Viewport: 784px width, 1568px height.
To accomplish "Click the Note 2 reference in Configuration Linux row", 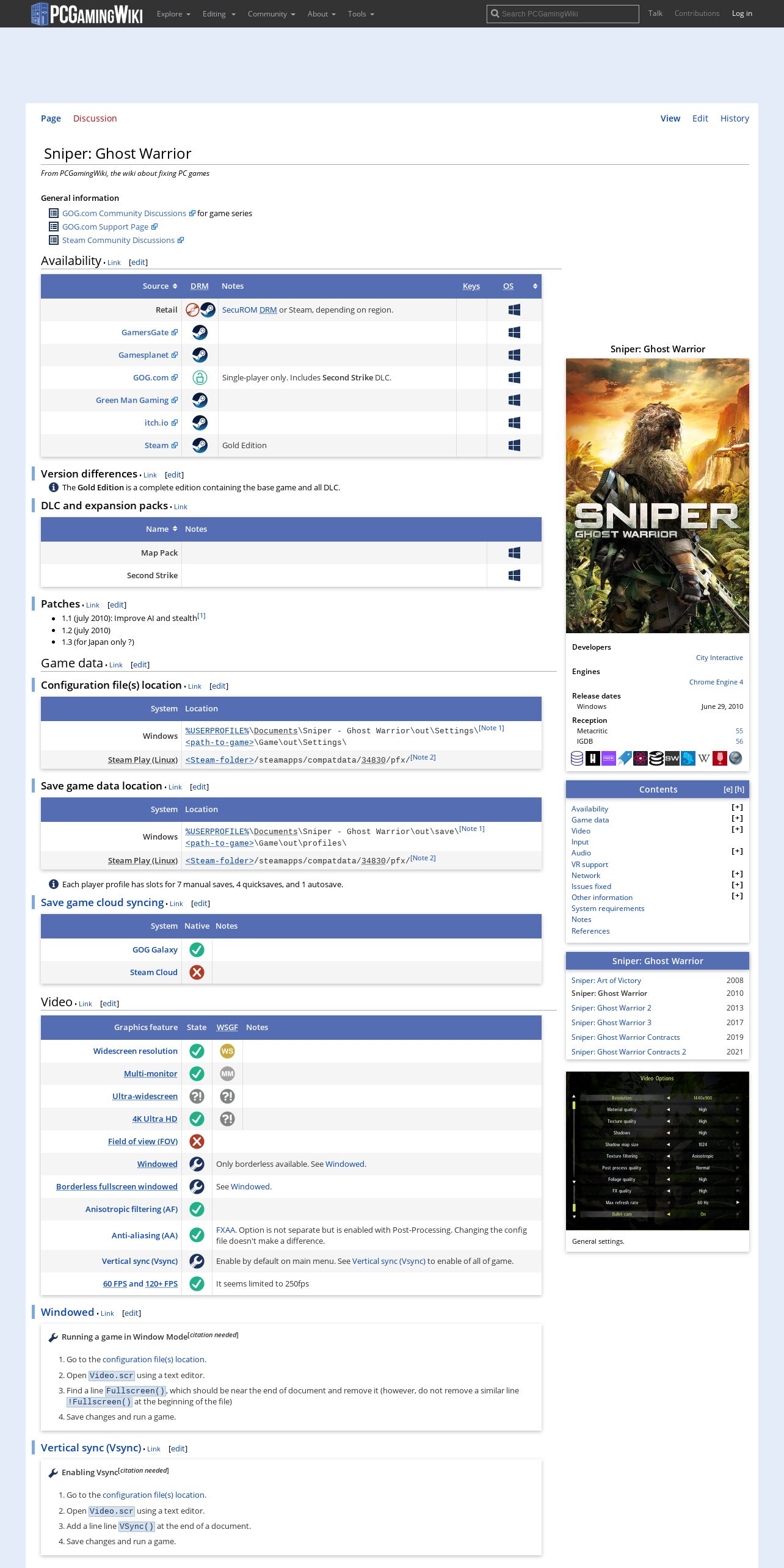I will tap(423, 757).
